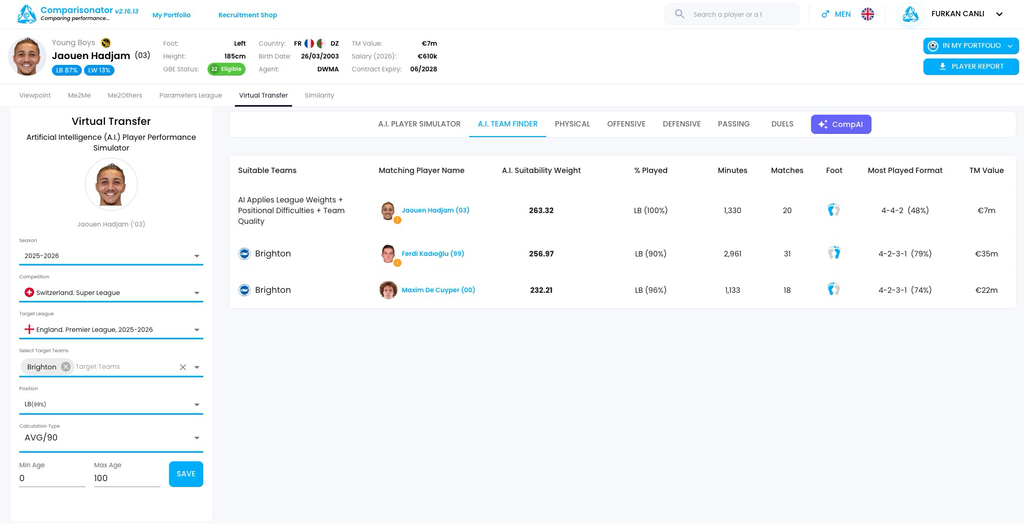Click the LB 87% position badge

(67, 70)
